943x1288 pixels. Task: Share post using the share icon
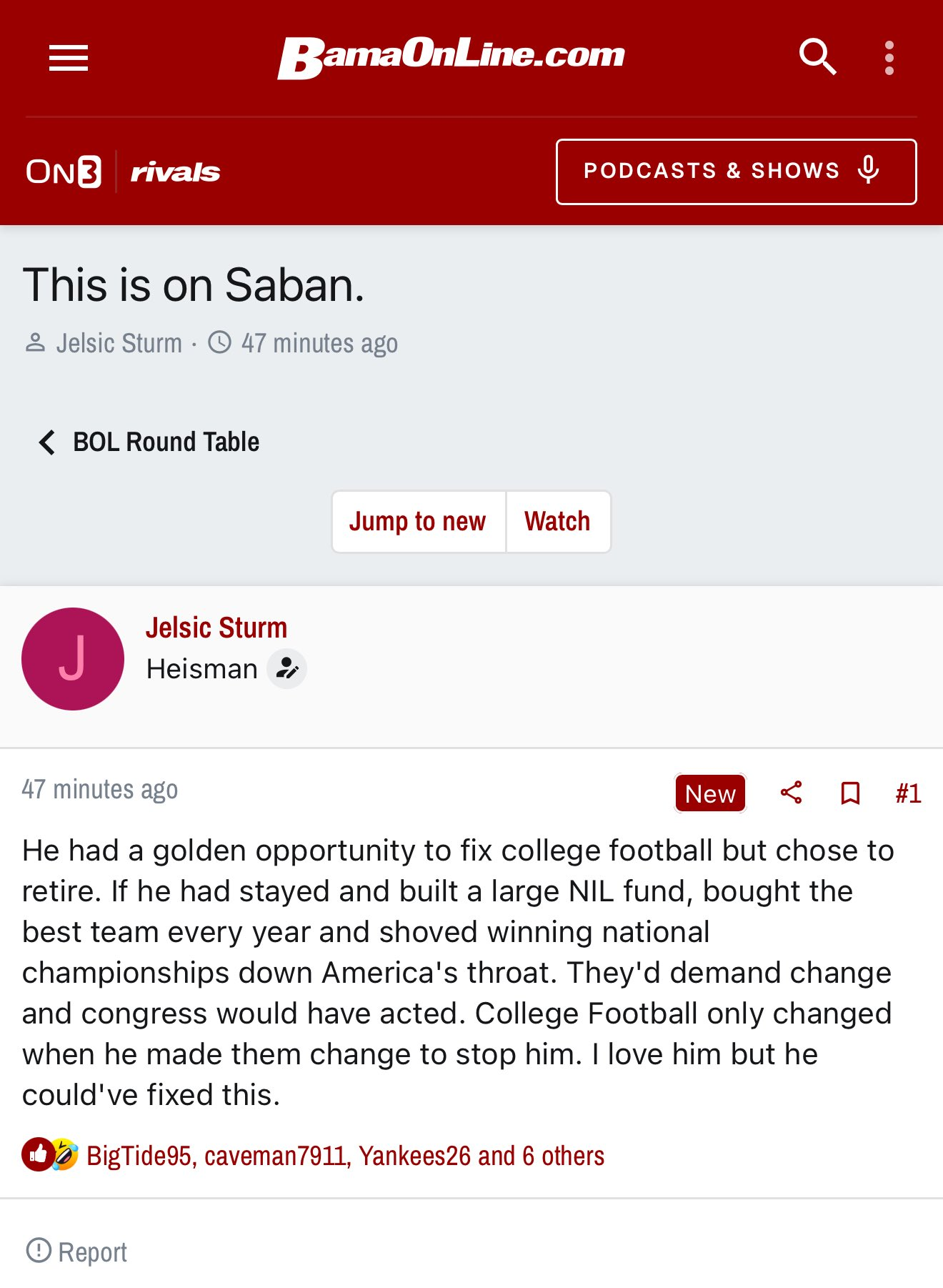(791, 793)
